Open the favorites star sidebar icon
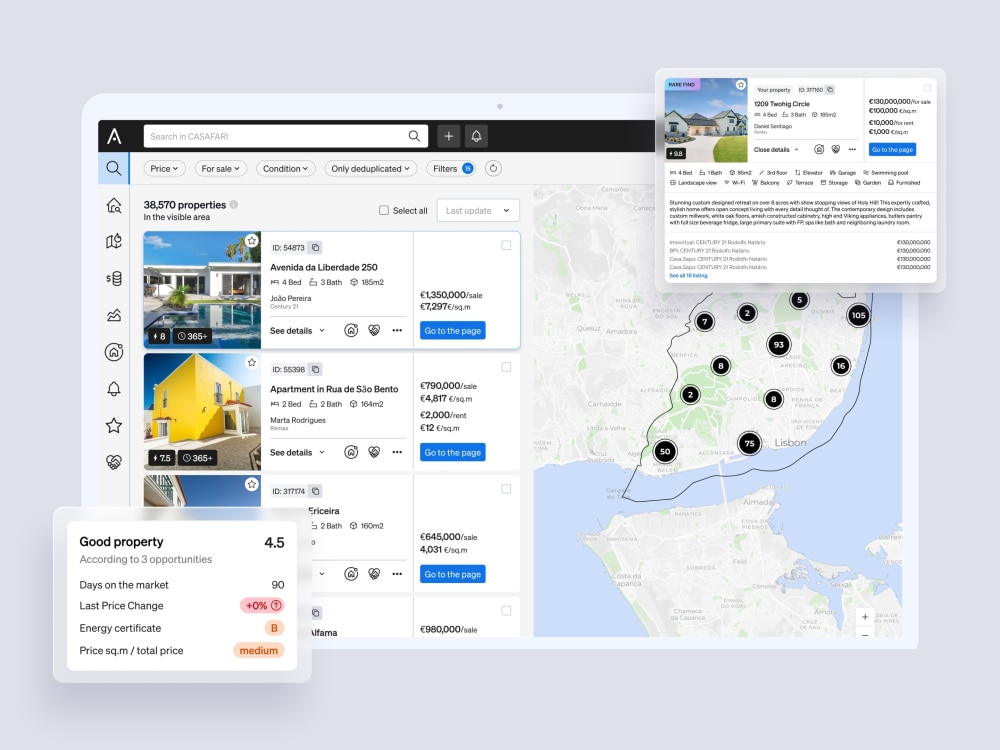The width and height of the screenshot is (1000, 750). point(114,425)
